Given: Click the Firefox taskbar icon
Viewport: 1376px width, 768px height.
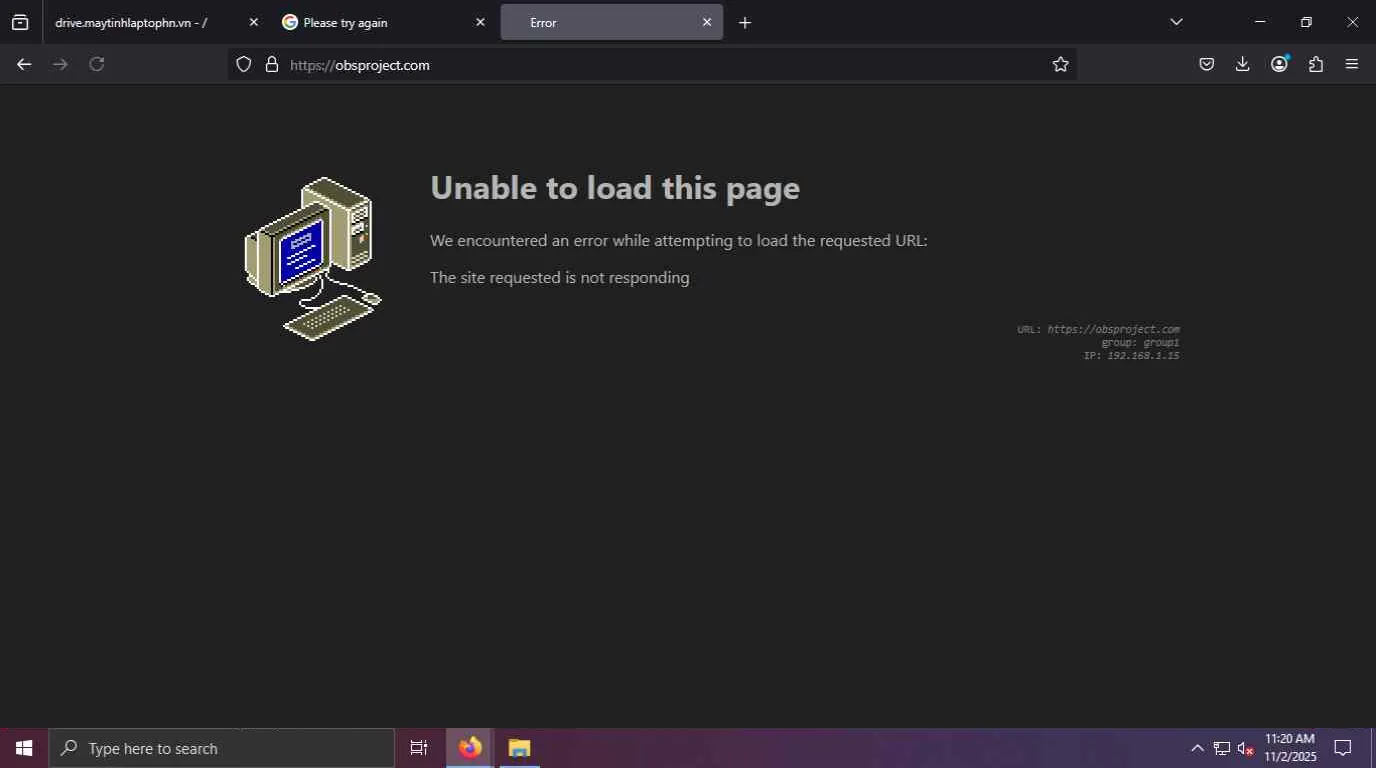Looking at the screenshot, I should (470, 748).
